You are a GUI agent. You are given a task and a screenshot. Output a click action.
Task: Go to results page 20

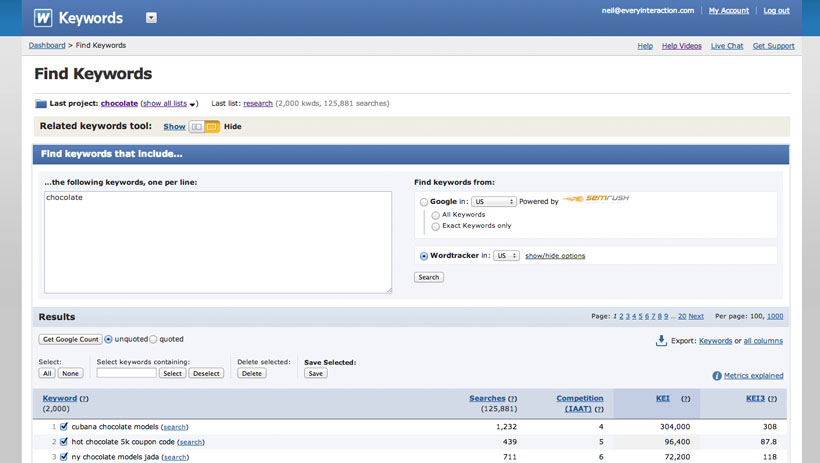(x=682, y=317)
